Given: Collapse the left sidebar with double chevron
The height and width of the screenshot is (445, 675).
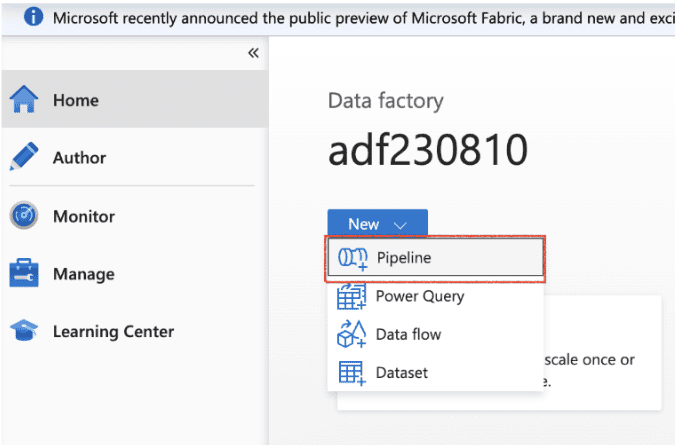Looking at the screenshot, I should 253,53.
